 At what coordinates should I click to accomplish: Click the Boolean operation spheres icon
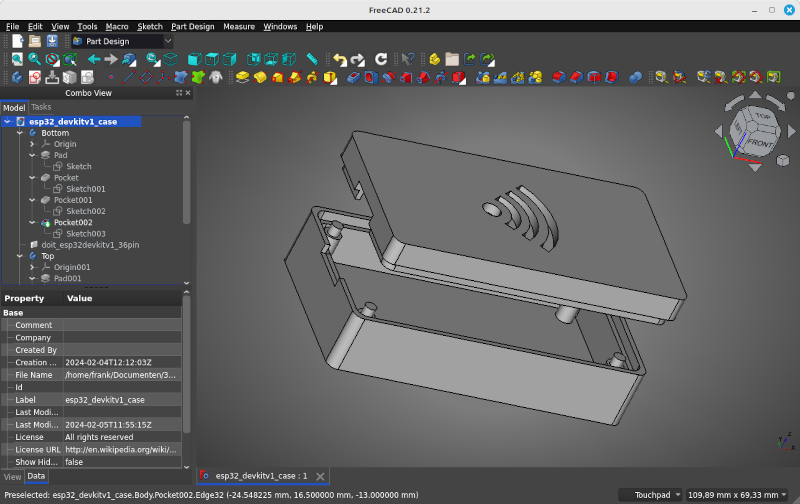(636, 77)
